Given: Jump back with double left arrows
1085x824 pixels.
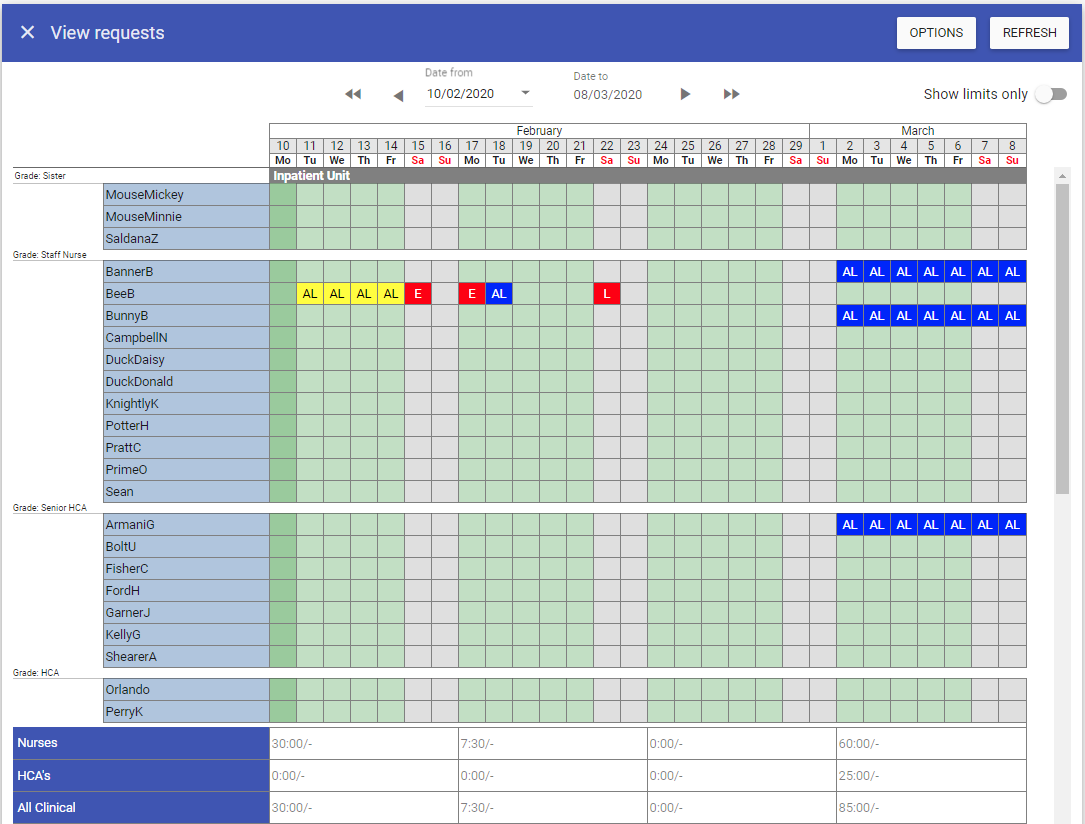Looking at the screenshot, I should (x=352, y=94).
